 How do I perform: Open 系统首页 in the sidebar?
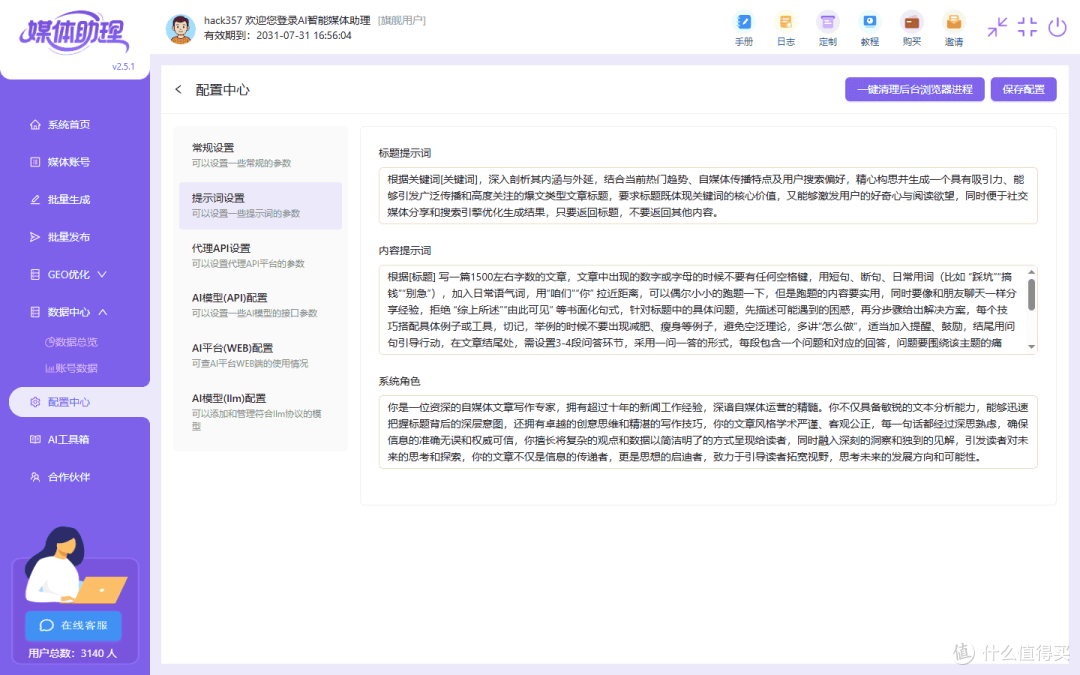pos(69,125)
